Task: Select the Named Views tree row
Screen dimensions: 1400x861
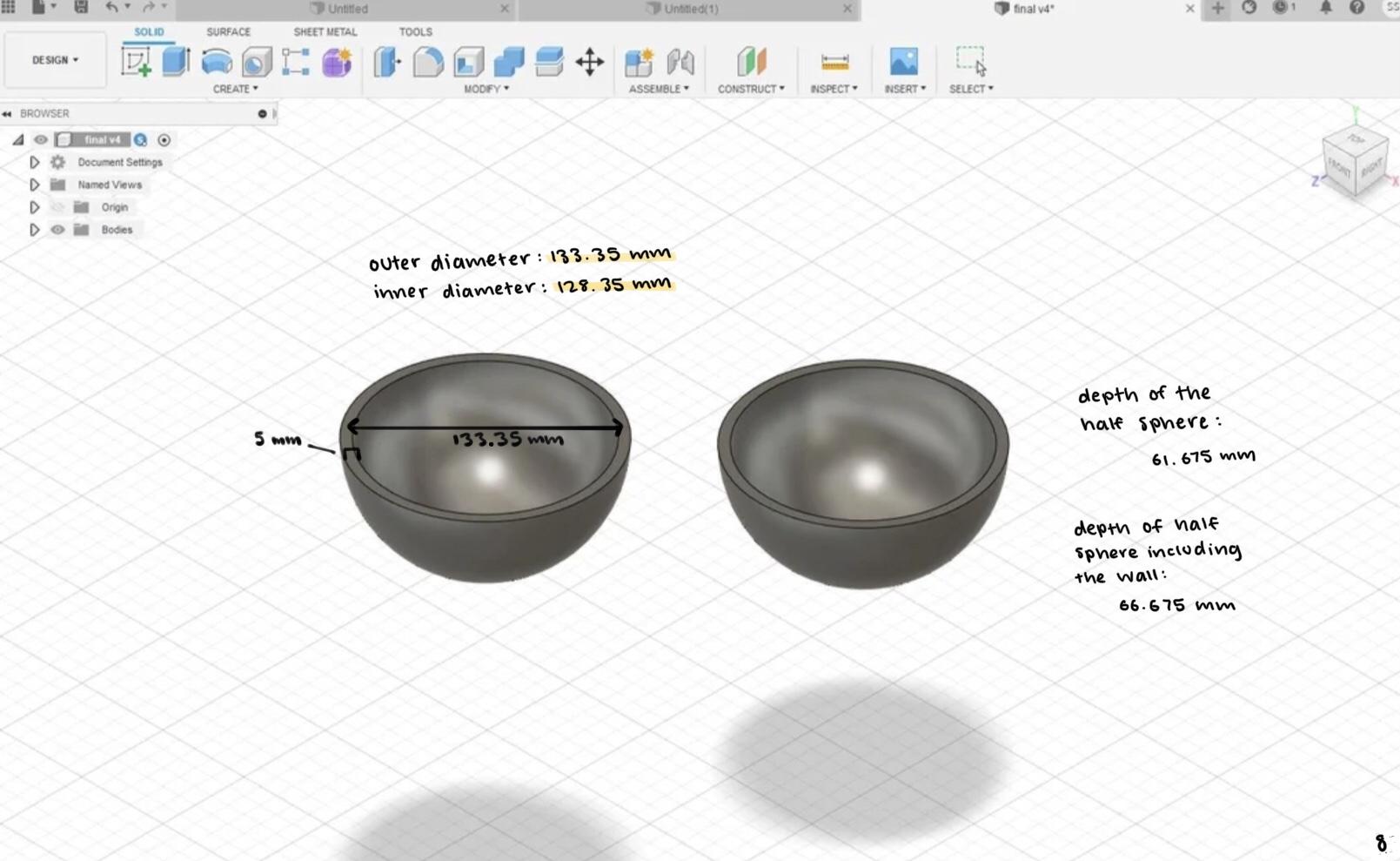Action: point(109,185)
